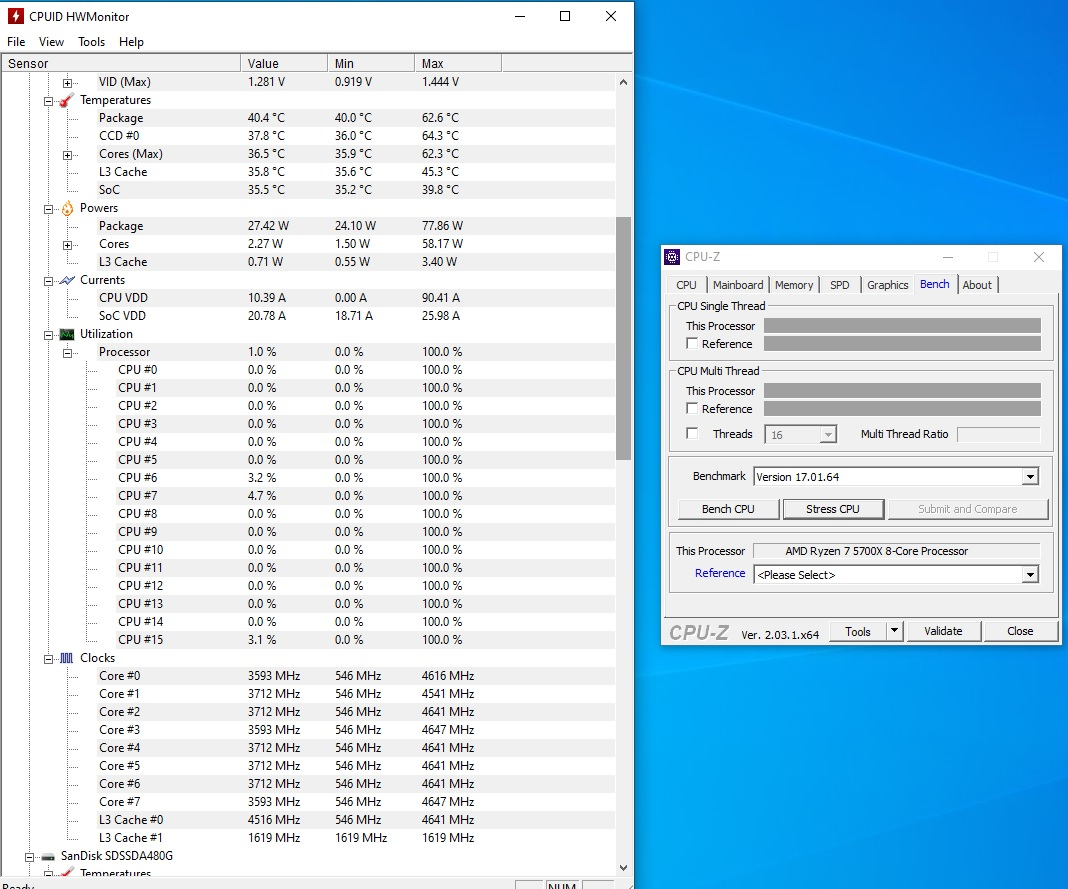Click the Multi Thread Ratio field
Screen dimensions: 1068x889
point(999,435)
